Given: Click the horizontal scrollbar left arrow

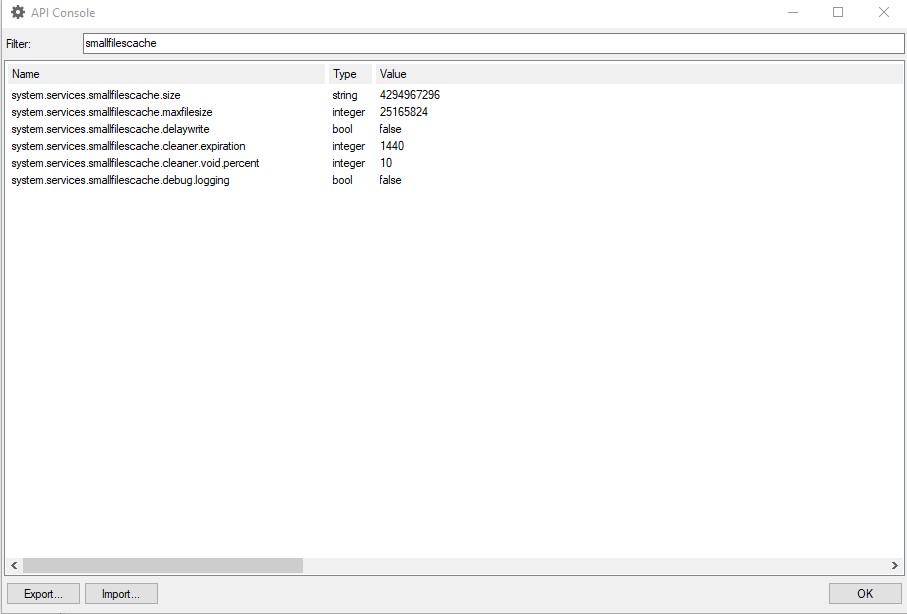Looking at the screenshot, I should coord(14,565).
